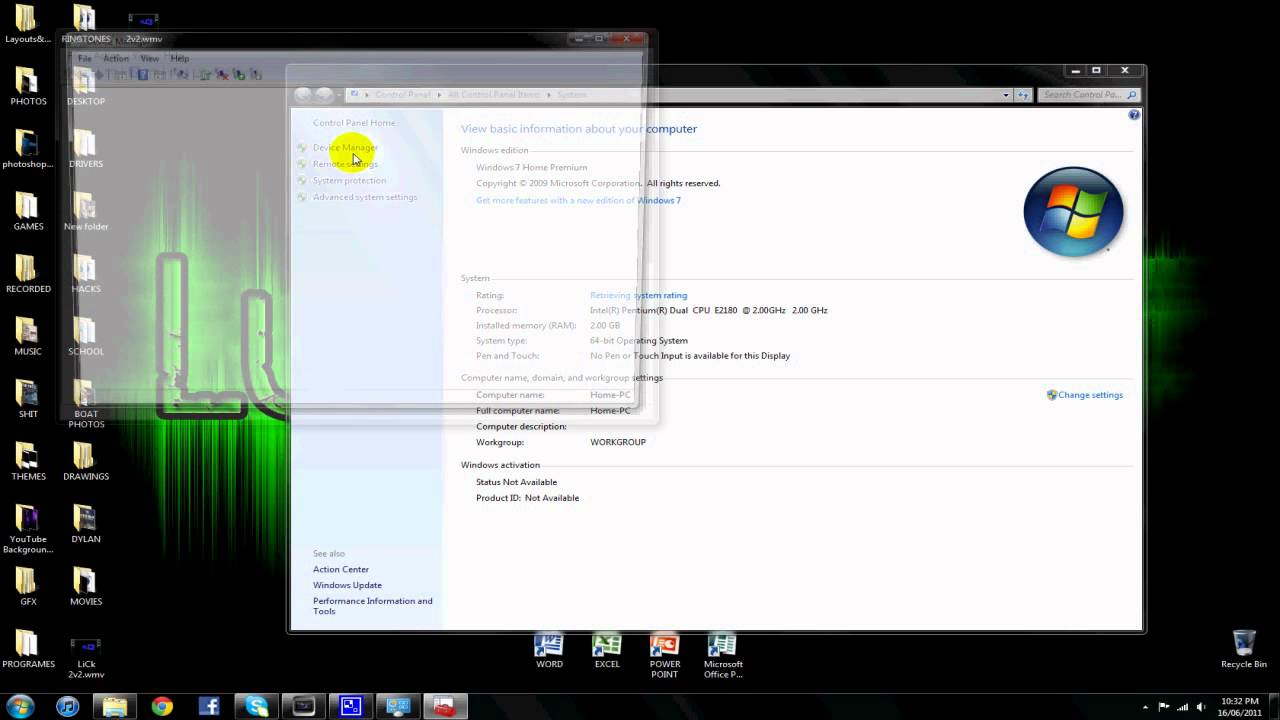Open Device Manager link in sidebar

[345, 147]
